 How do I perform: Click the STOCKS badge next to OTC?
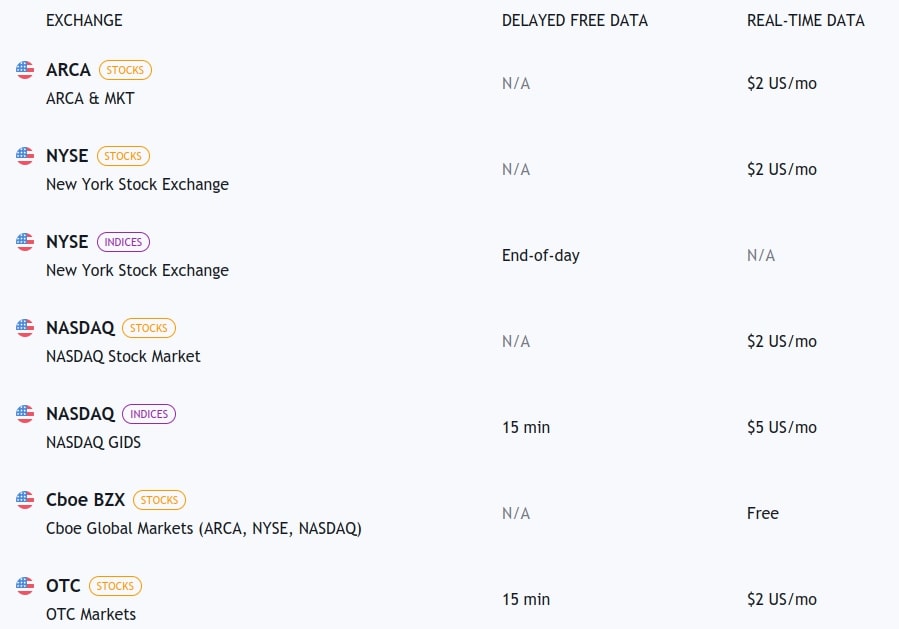[x=115, y=586]
